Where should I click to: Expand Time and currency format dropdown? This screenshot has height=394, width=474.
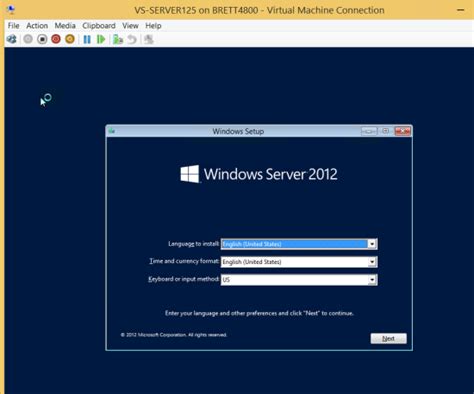(x=372, y=262)
